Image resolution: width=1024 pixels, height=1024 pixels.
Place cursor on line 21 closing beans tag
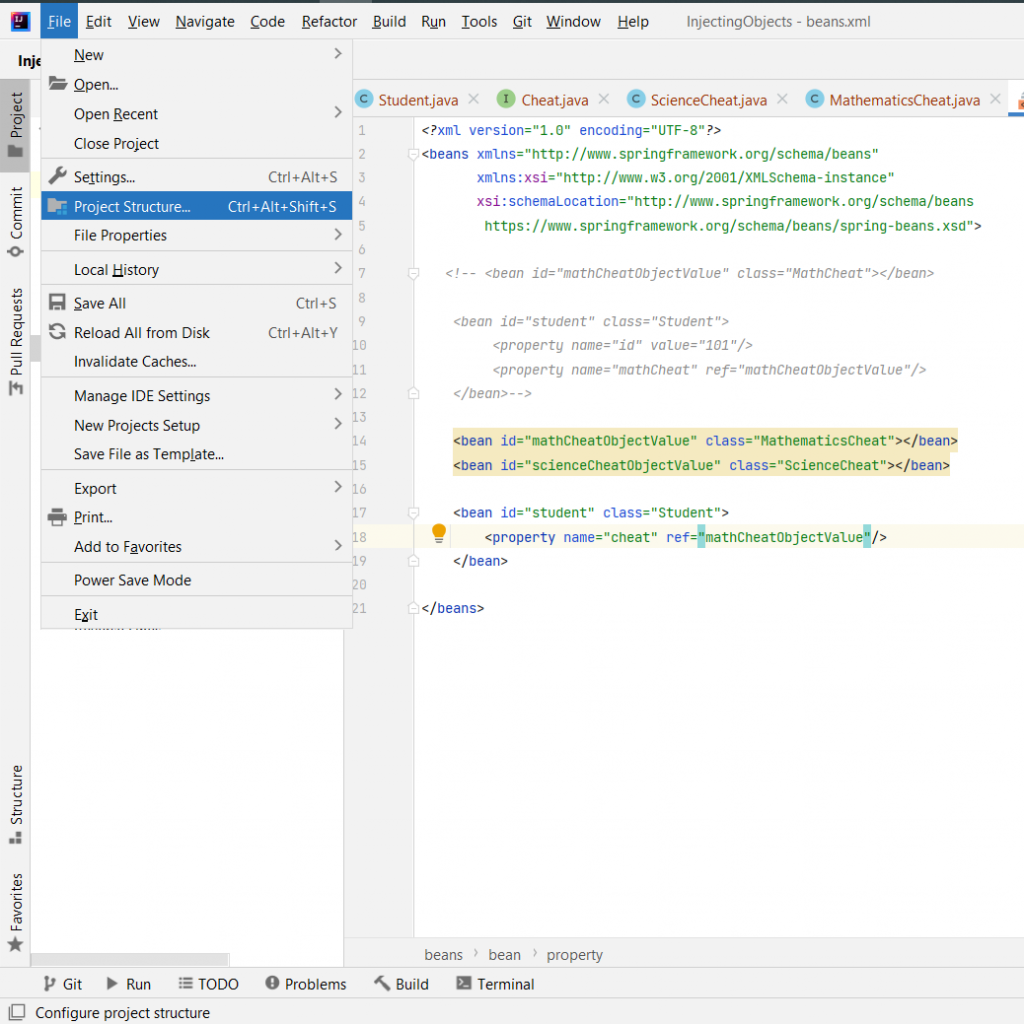tap(453, 608)
